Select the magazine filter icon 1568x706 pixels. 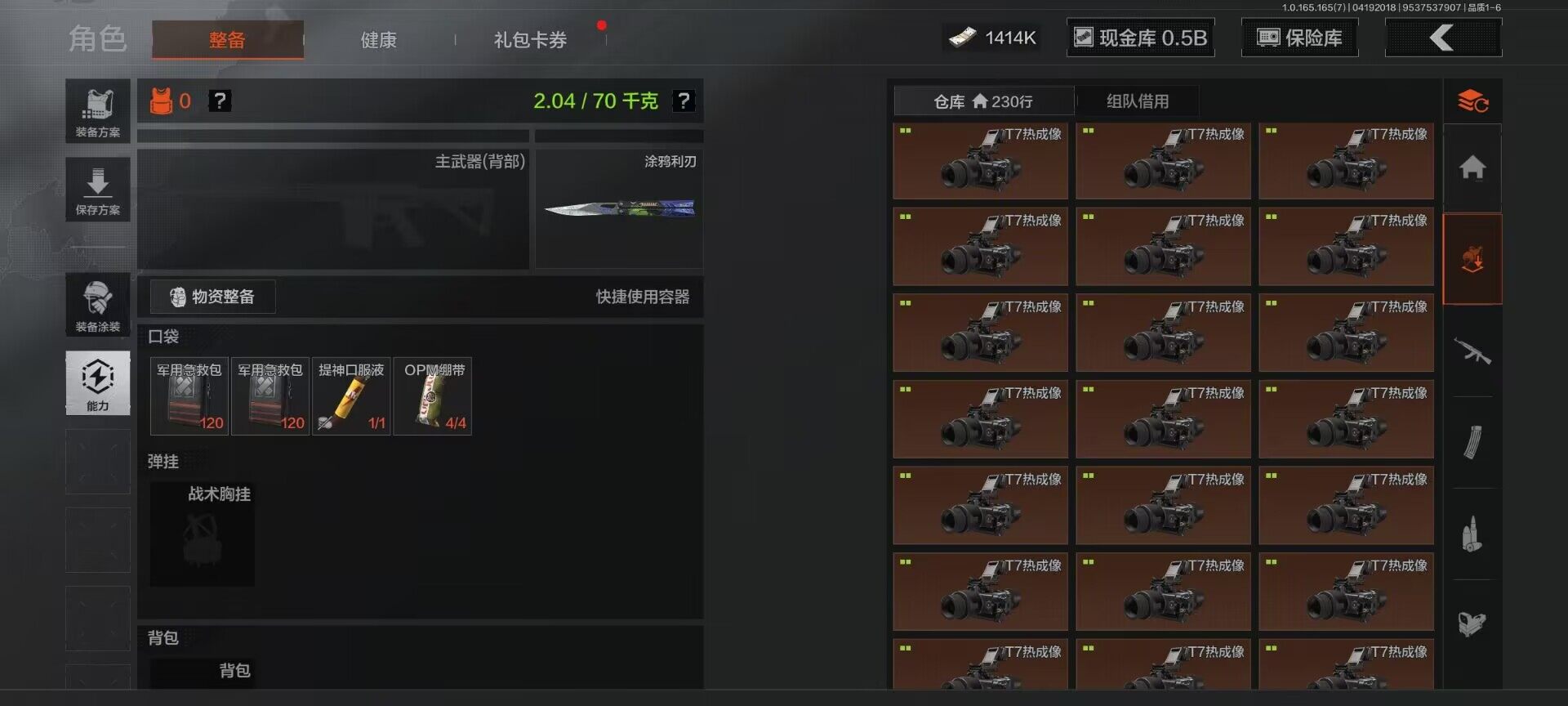1472,443
